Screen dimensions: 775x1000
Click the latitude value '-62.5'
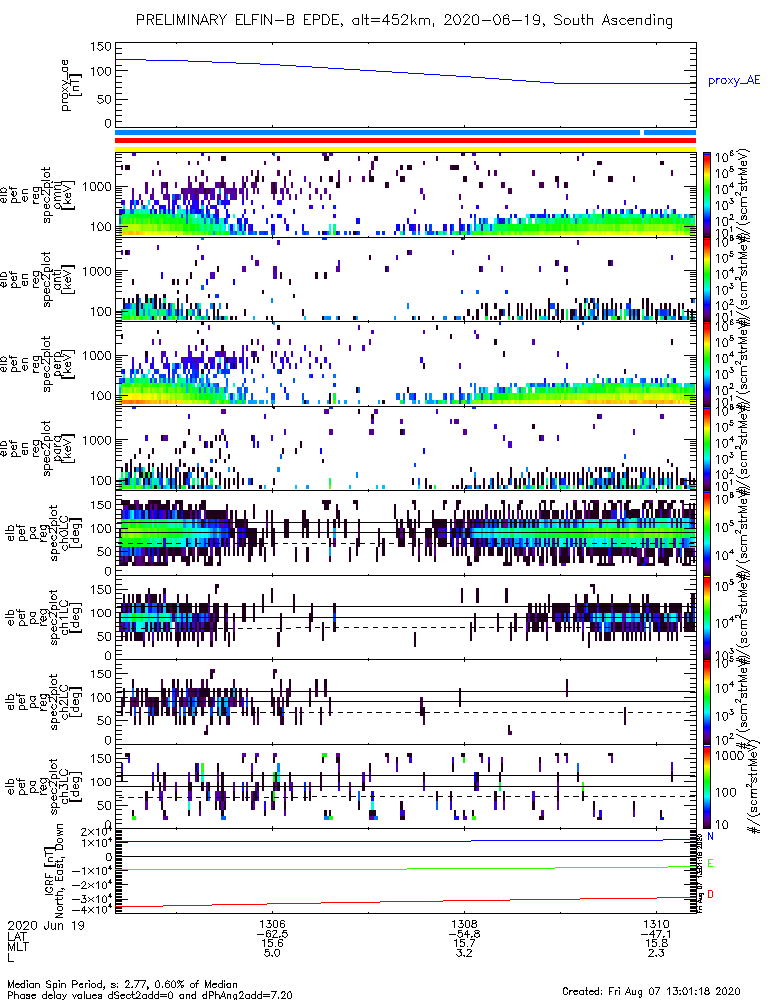click(272, 934)
